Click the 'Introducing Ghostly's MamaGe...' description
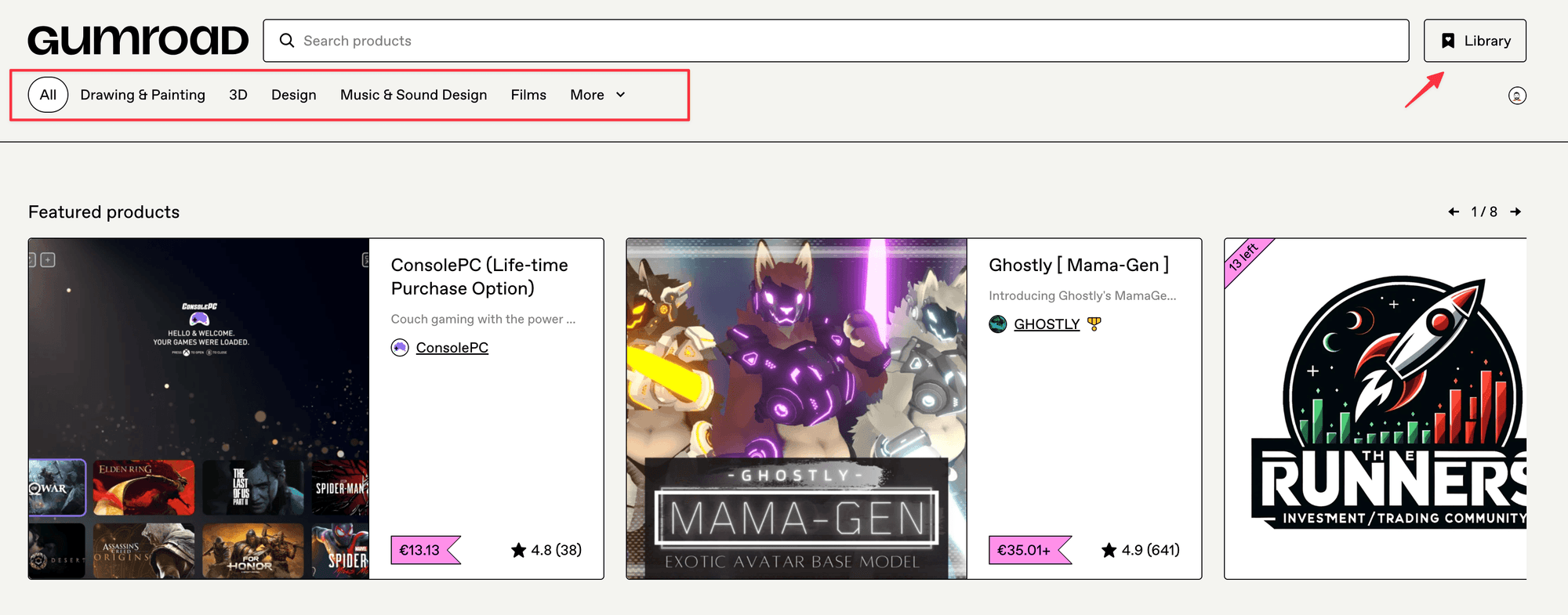The height and width of the screenshot is (615, 1568). 1083,295
